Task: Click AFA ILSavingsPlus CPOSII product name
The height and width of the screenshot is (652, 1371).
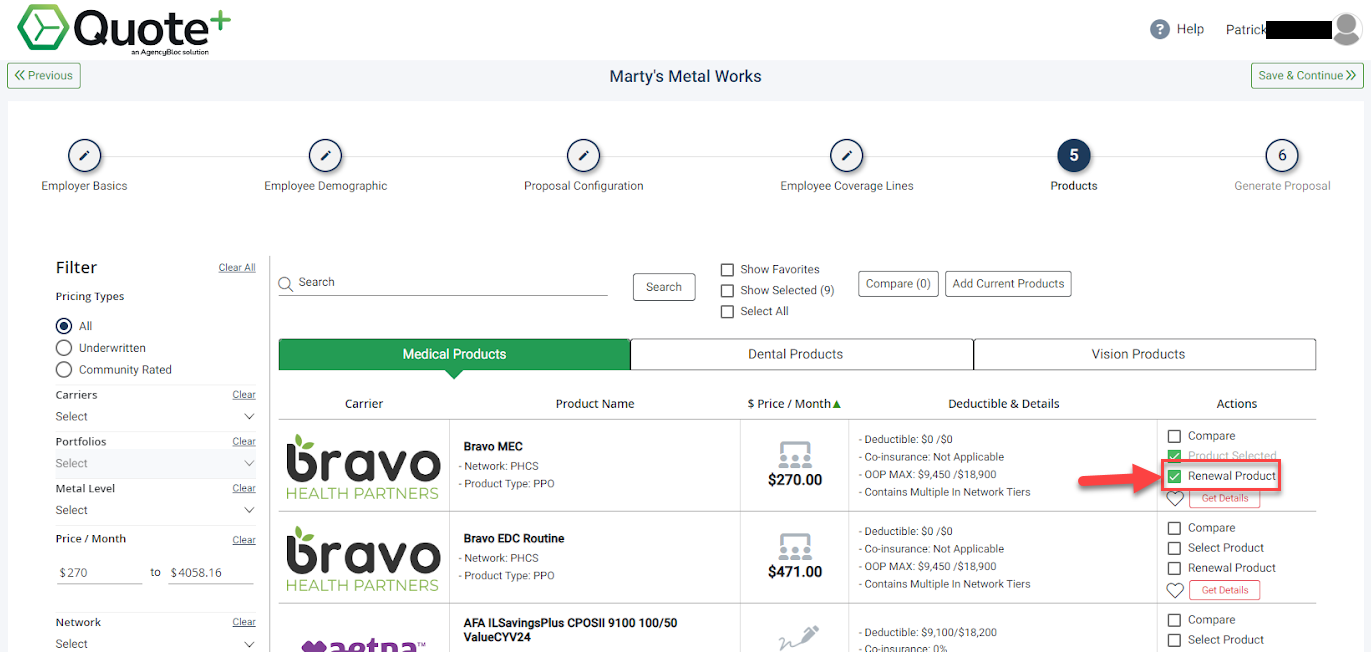Action: click(570, 630)
